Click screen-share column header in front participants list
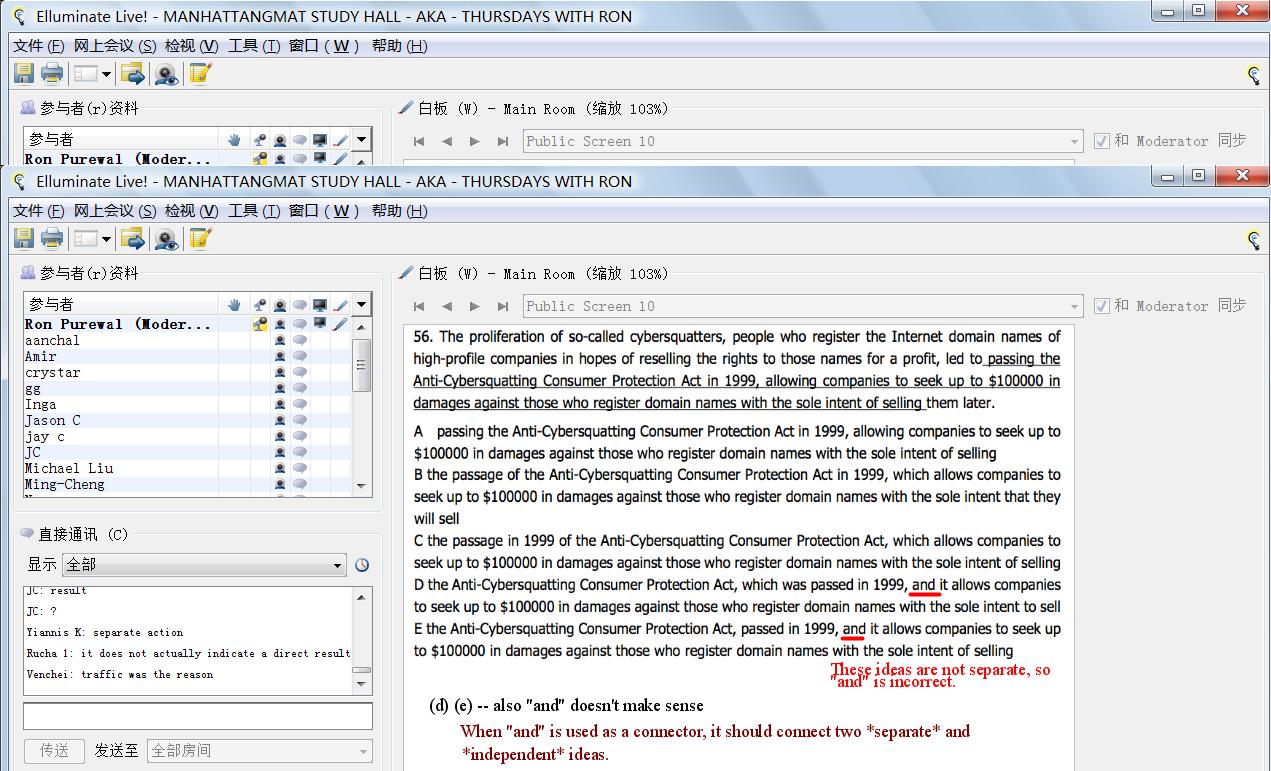 [320, 305]
